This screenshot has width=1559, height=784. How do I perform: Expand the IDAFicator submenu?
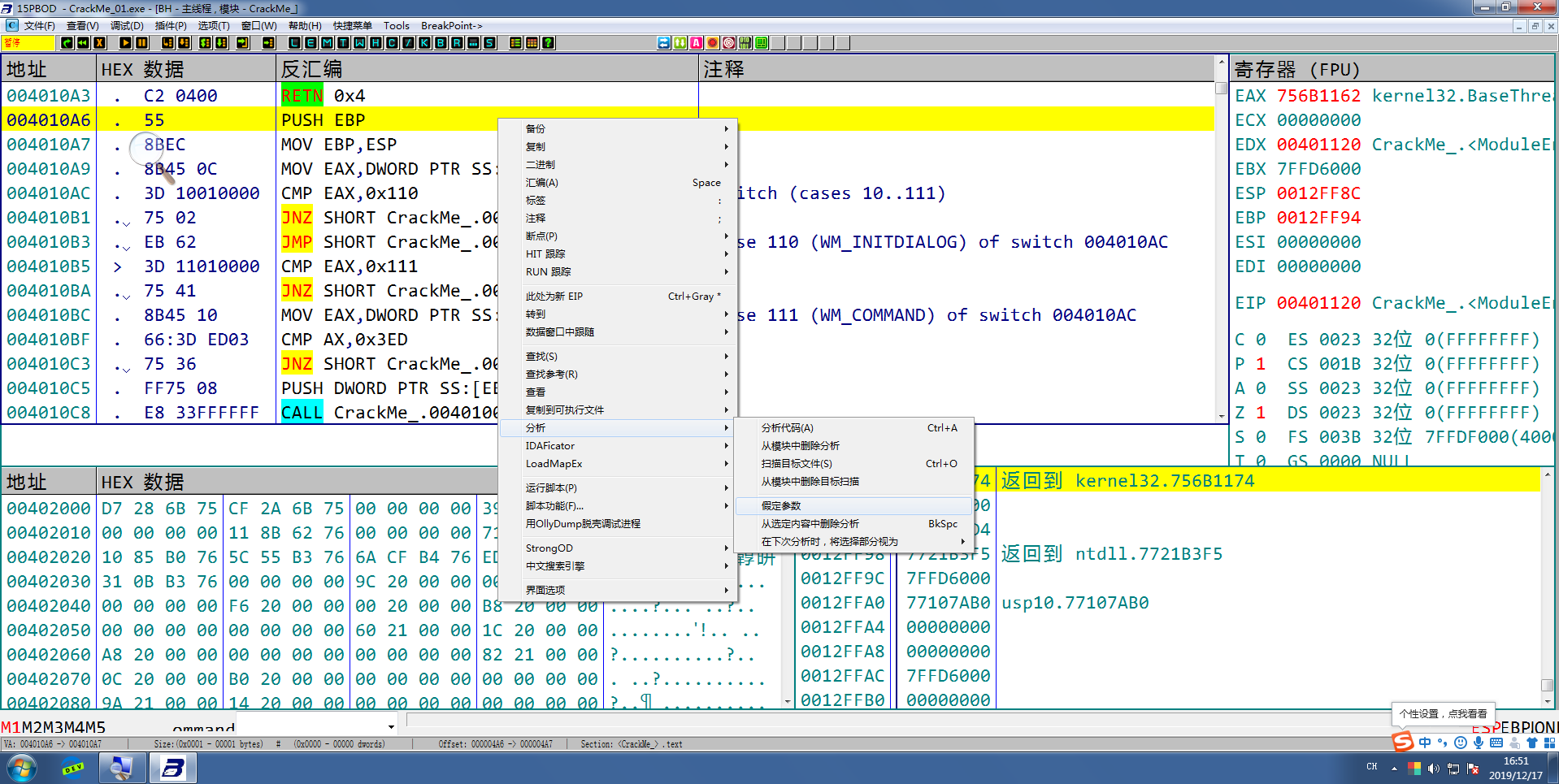coord(618,446)
